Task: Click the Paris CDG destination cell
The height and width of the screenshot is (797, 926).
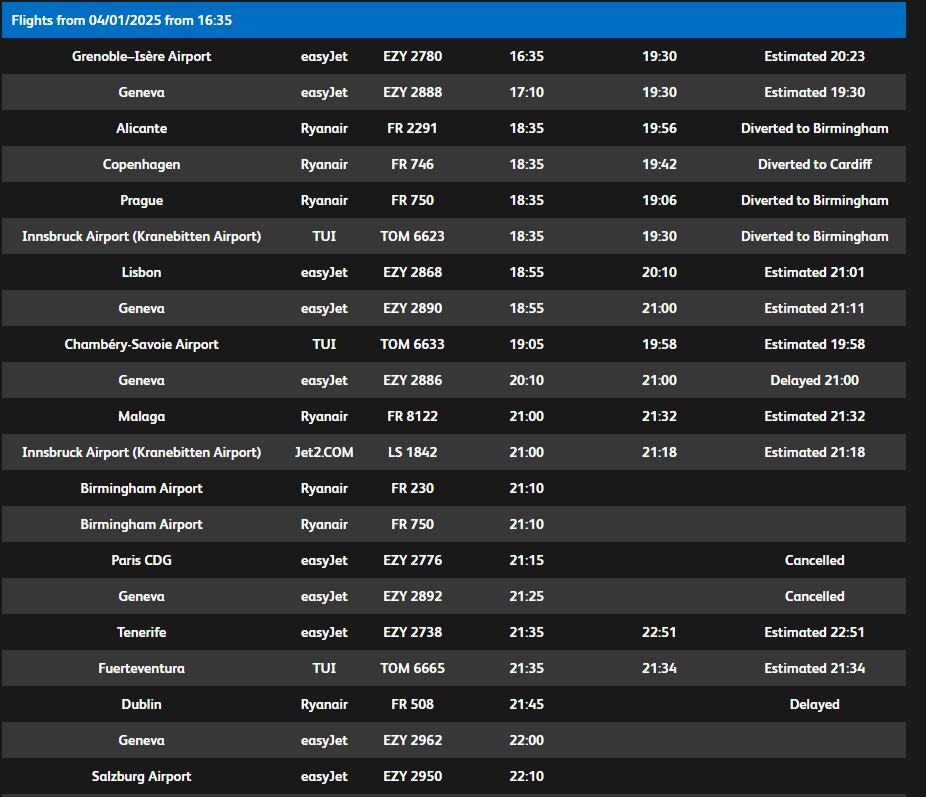Action: pyautogui.click(x=141, y=560)
